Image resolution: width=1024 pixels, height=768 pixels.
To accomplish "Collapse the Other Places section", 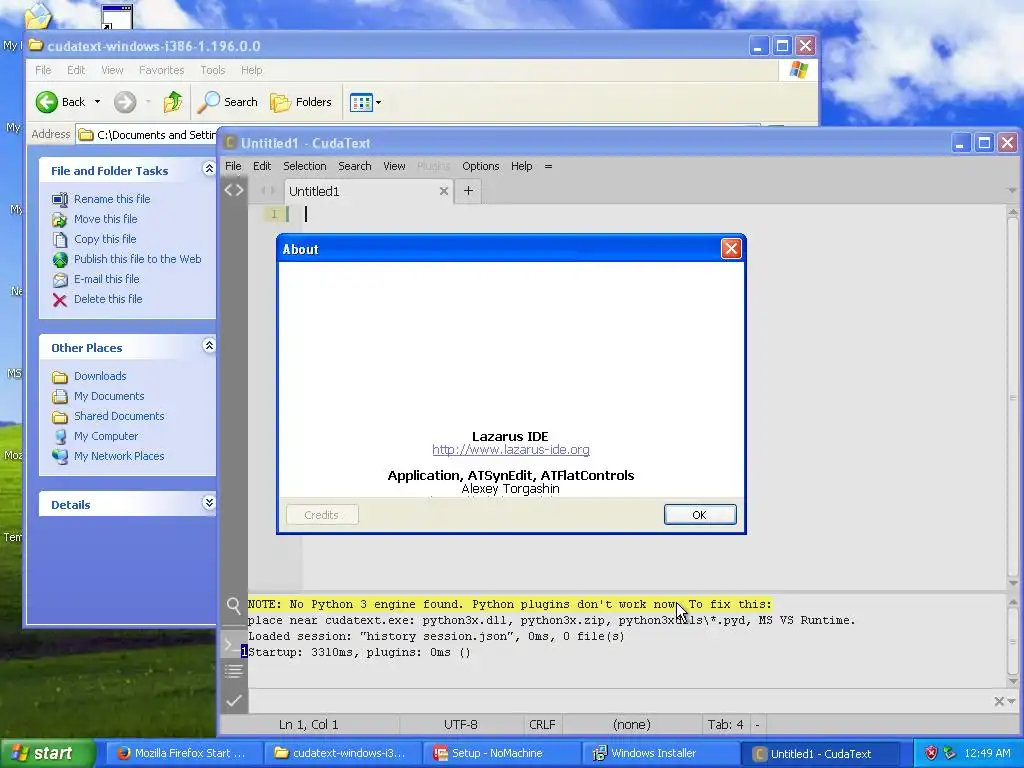I will pos(209,345).
